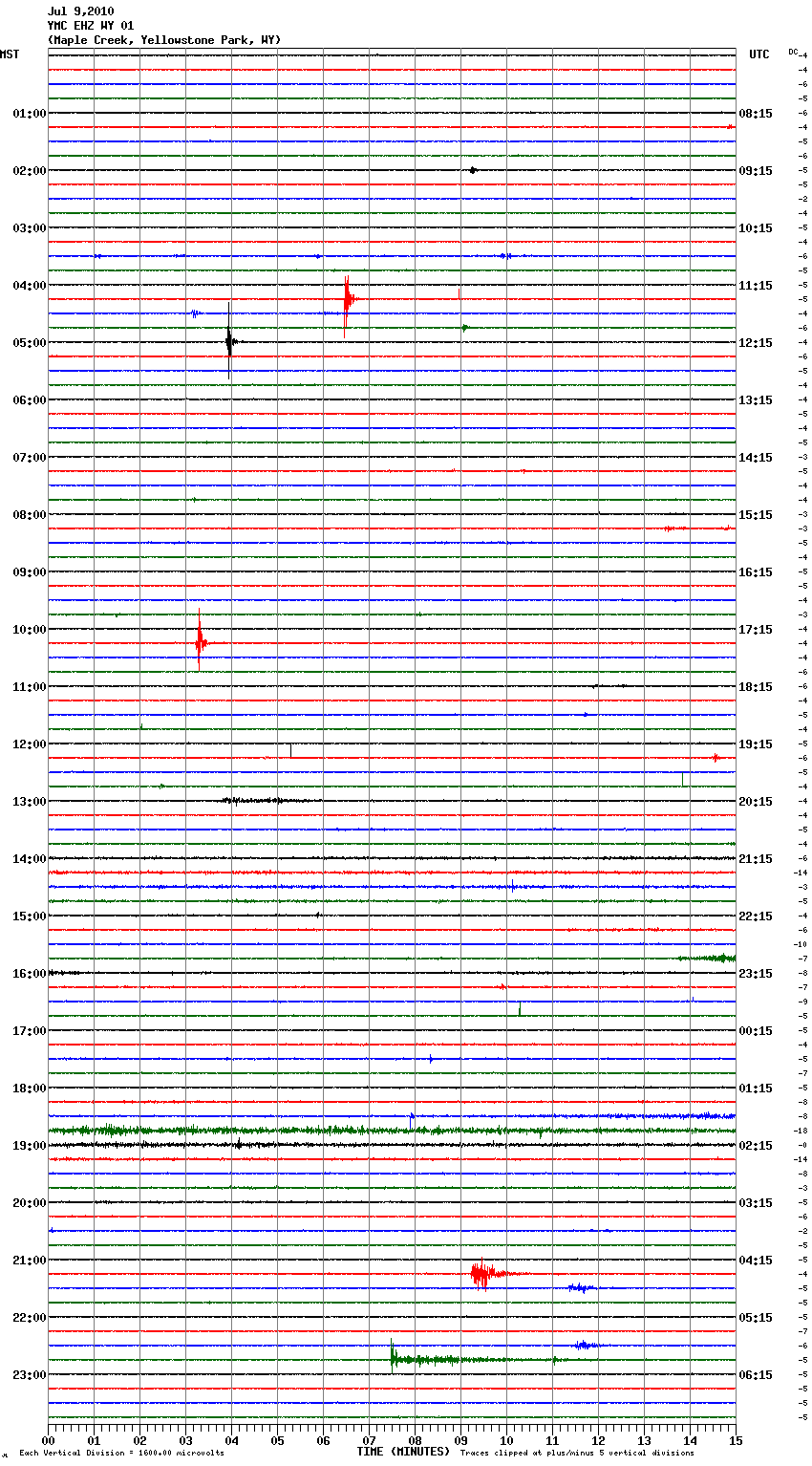
Task: Click '(Maple Creek, Yellowstone Park, WY)' location text
Action: tap(163, 40)
